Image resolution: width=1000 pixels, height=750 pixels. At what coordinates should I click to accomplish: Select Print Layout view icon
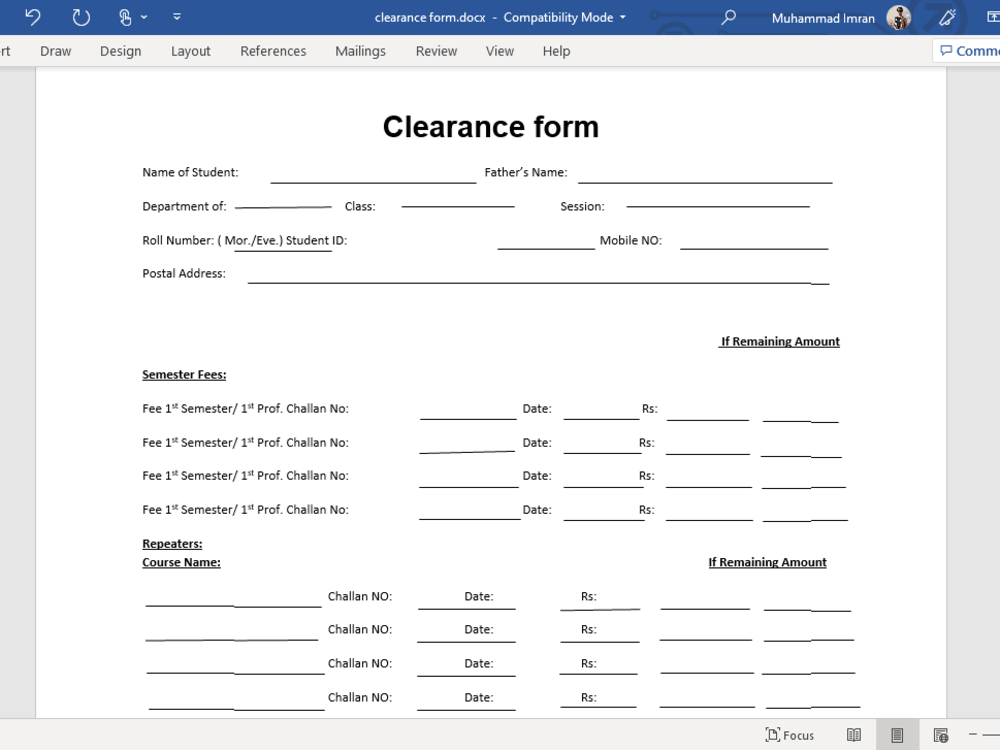click(x=897, y=735)
